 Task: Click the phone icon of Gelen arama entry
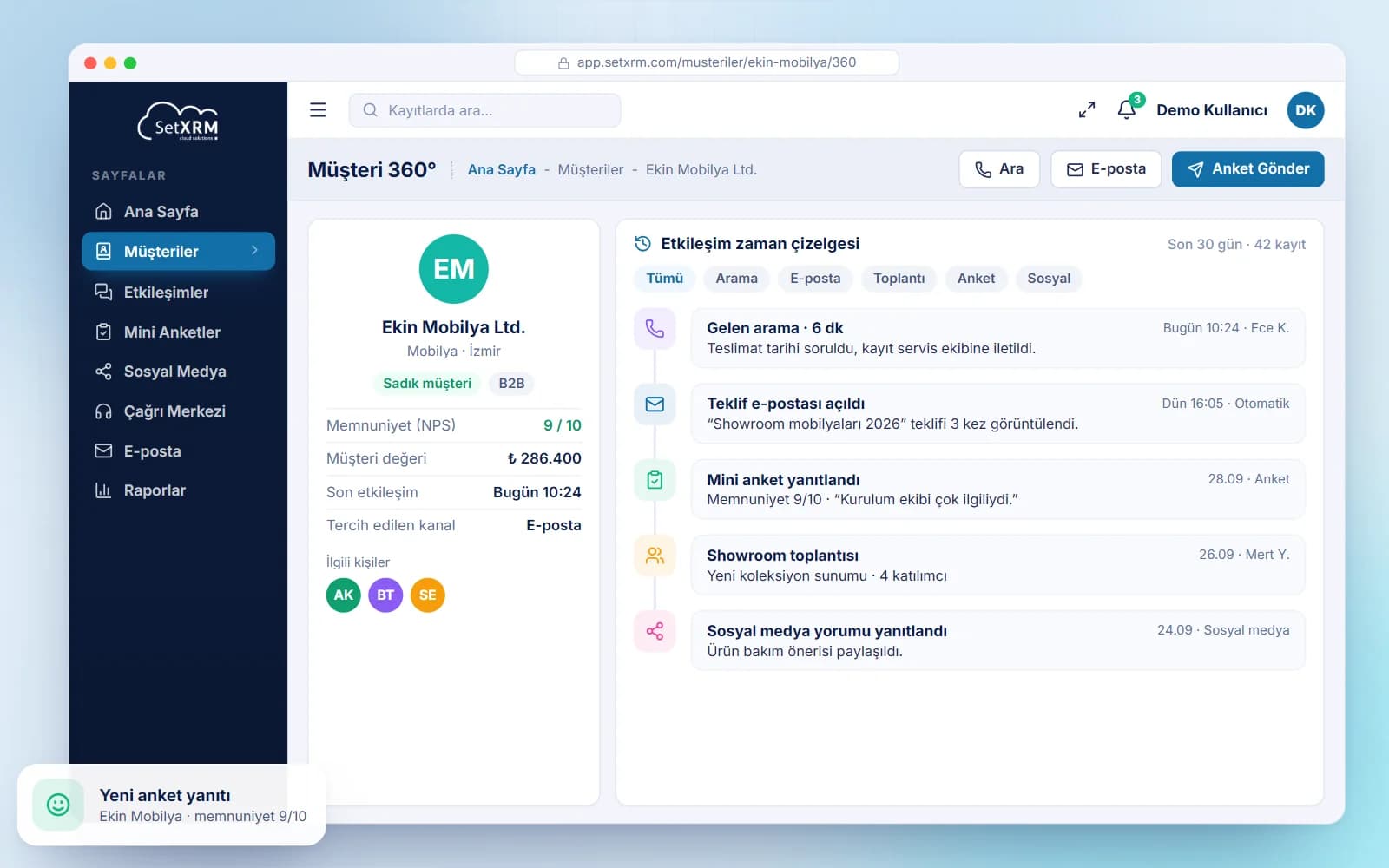(x=655, y=329)
